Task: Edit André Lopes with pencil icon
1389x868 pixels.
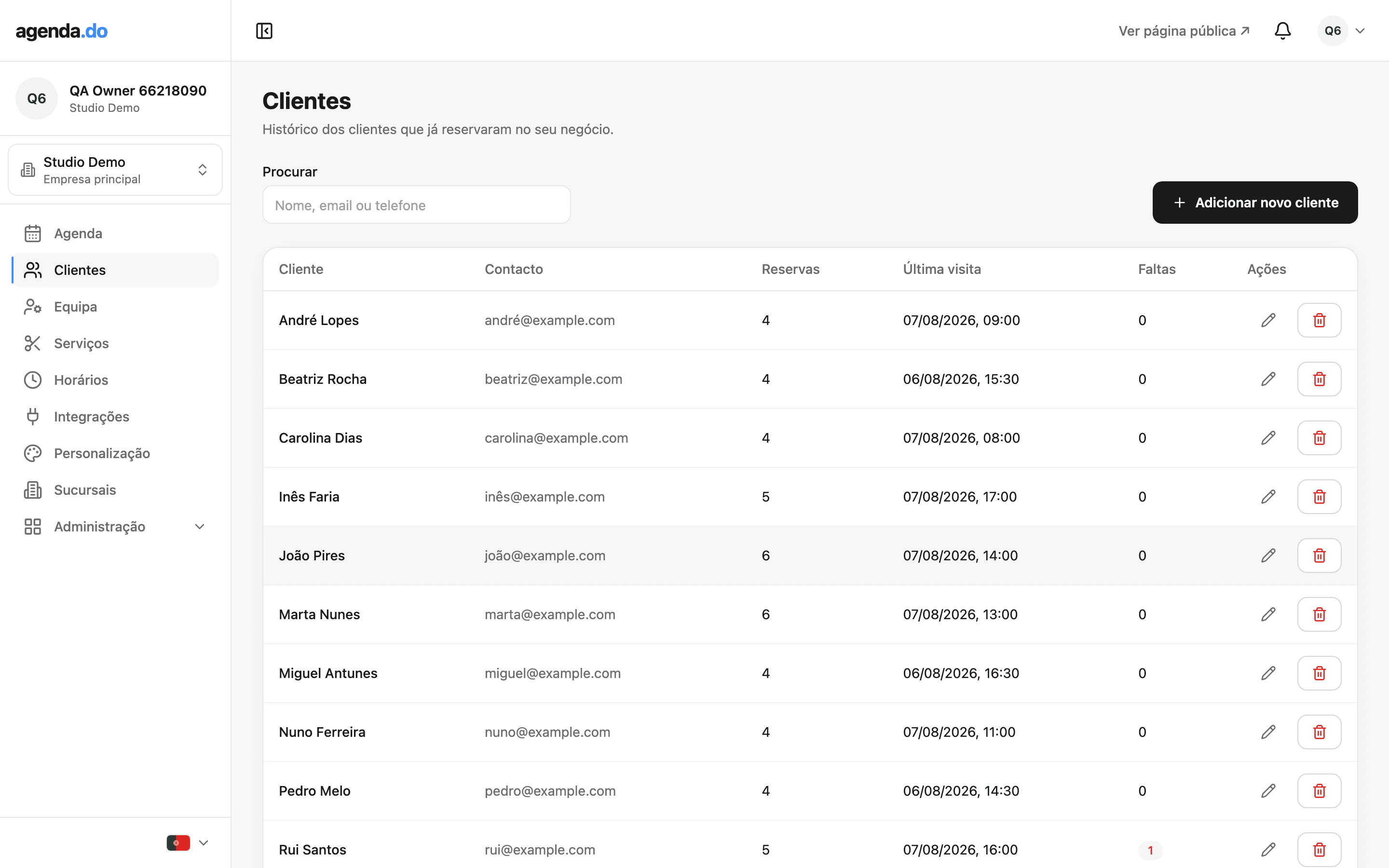Action: 1268,320
